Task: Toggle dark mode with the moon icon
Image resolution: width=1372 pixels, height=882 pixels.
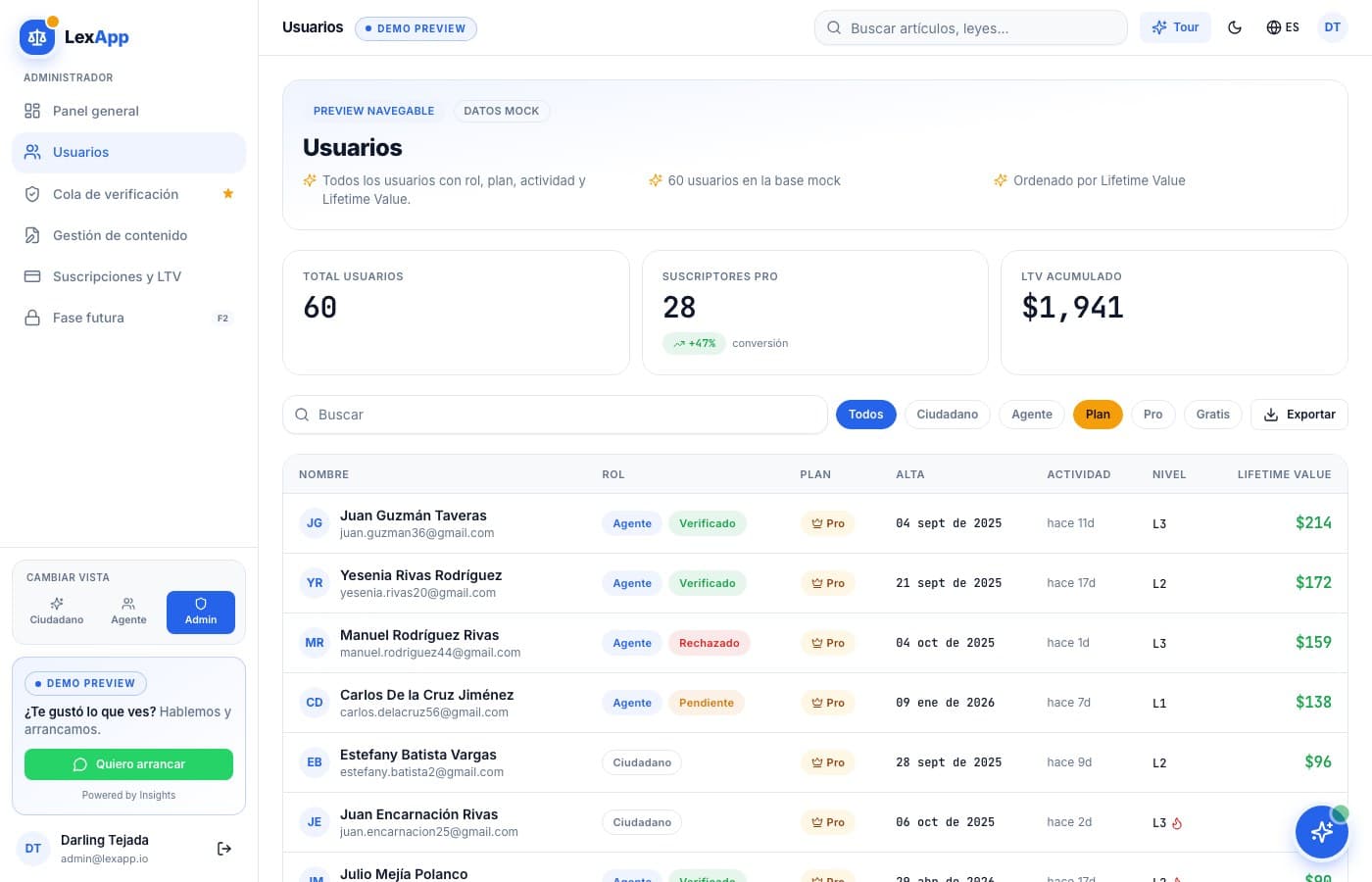Action: (x=1235, y=27)
